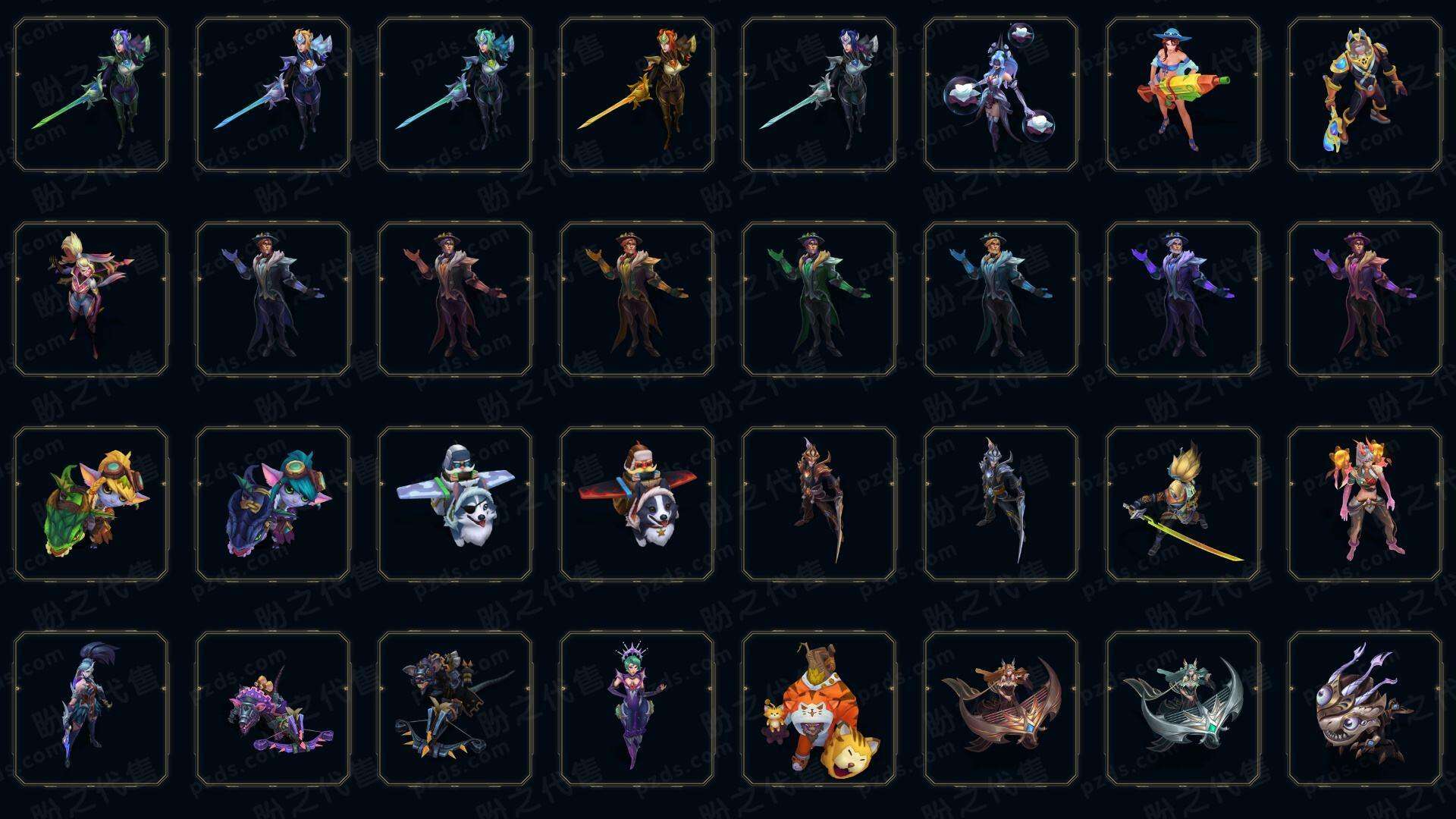Select the bronze manta ray rider skin
This screenshot has width=1456, height=819.
(x=1001, y=709)
